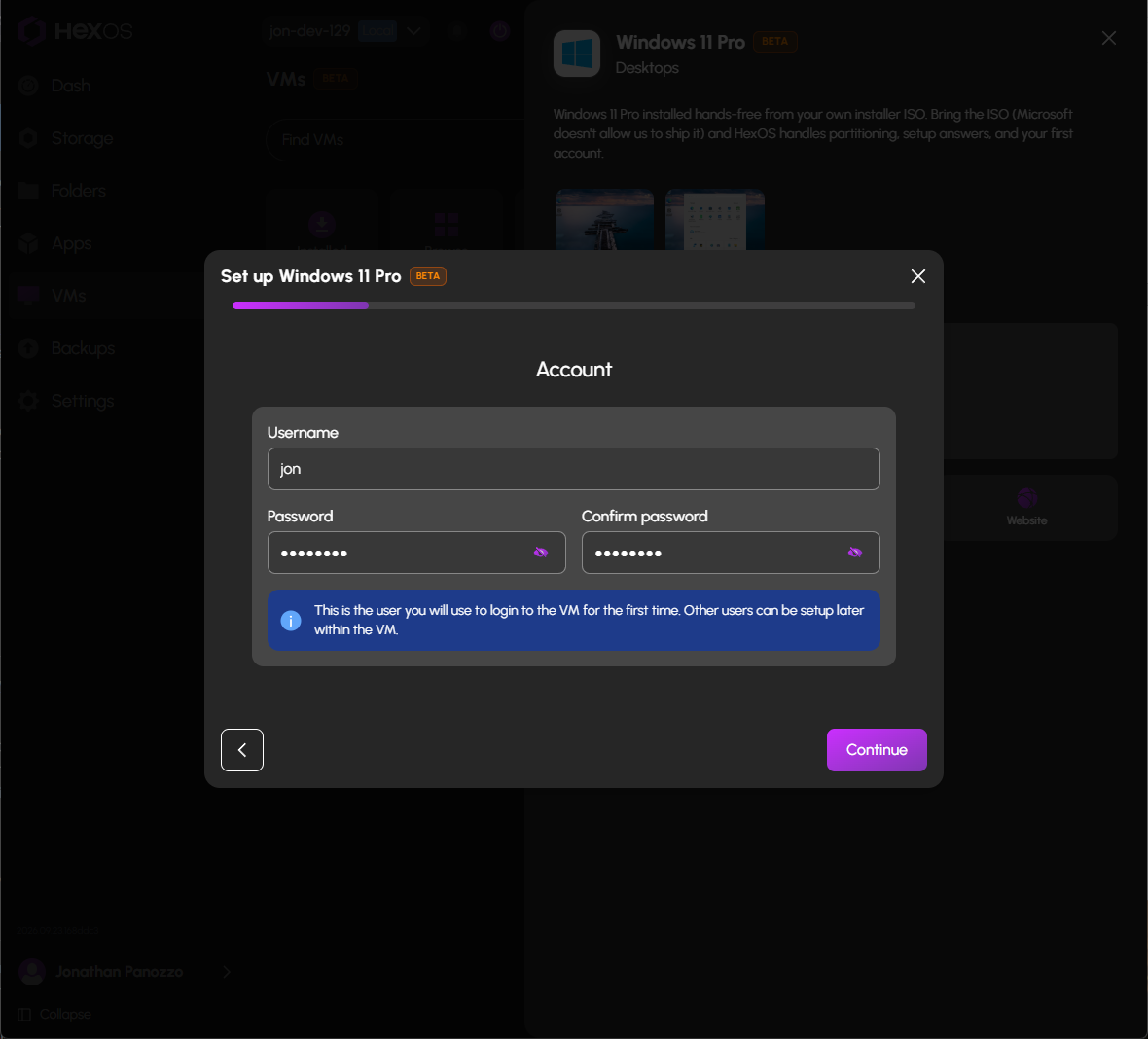Open VMs in the sidebar
Image resolution: width=1148 pixels, height=1039 pixels.
(x=68, y=296)
